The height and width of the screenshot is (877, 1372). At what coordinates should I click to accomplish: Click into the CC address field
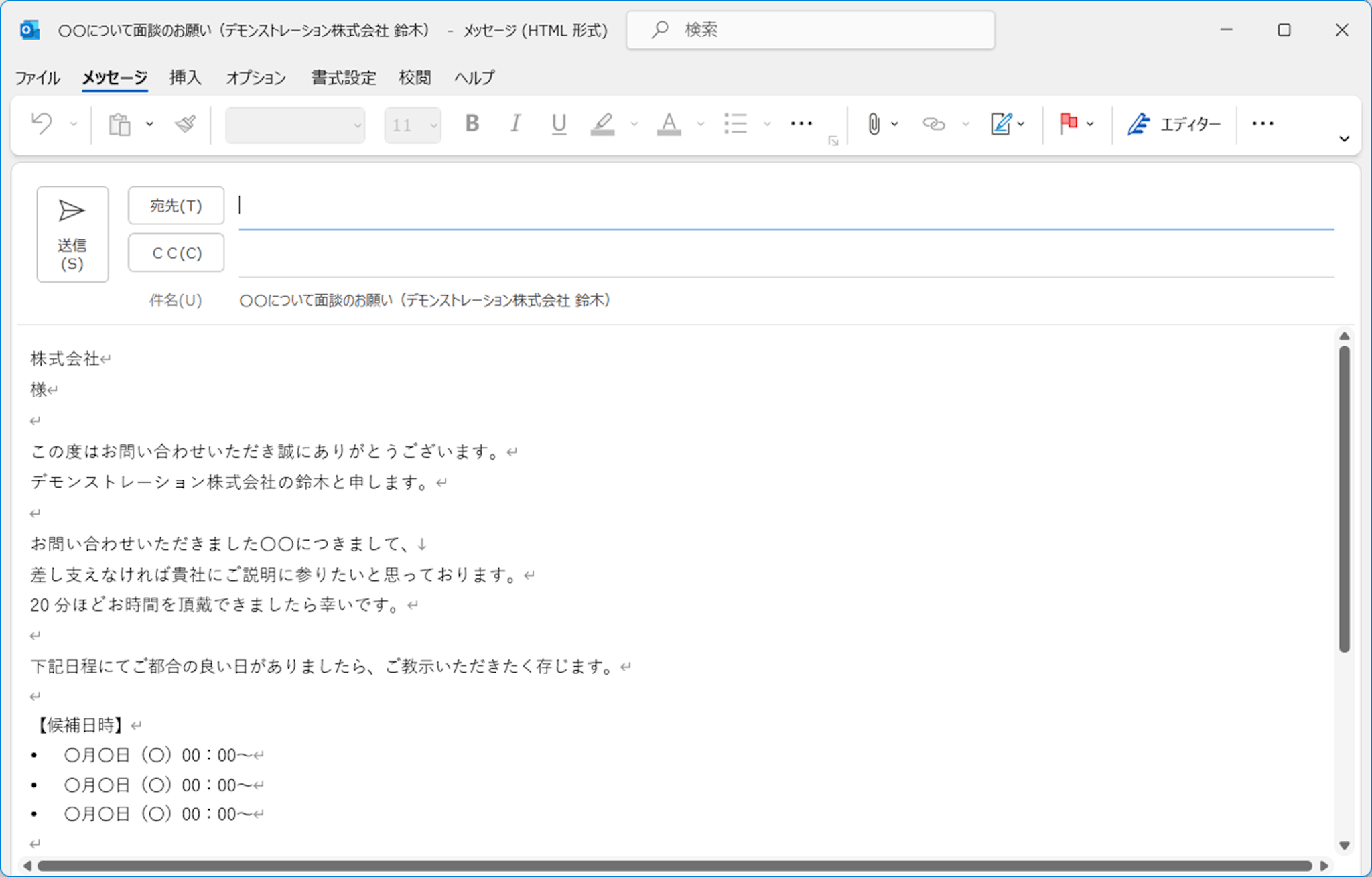tap(784, 255)
